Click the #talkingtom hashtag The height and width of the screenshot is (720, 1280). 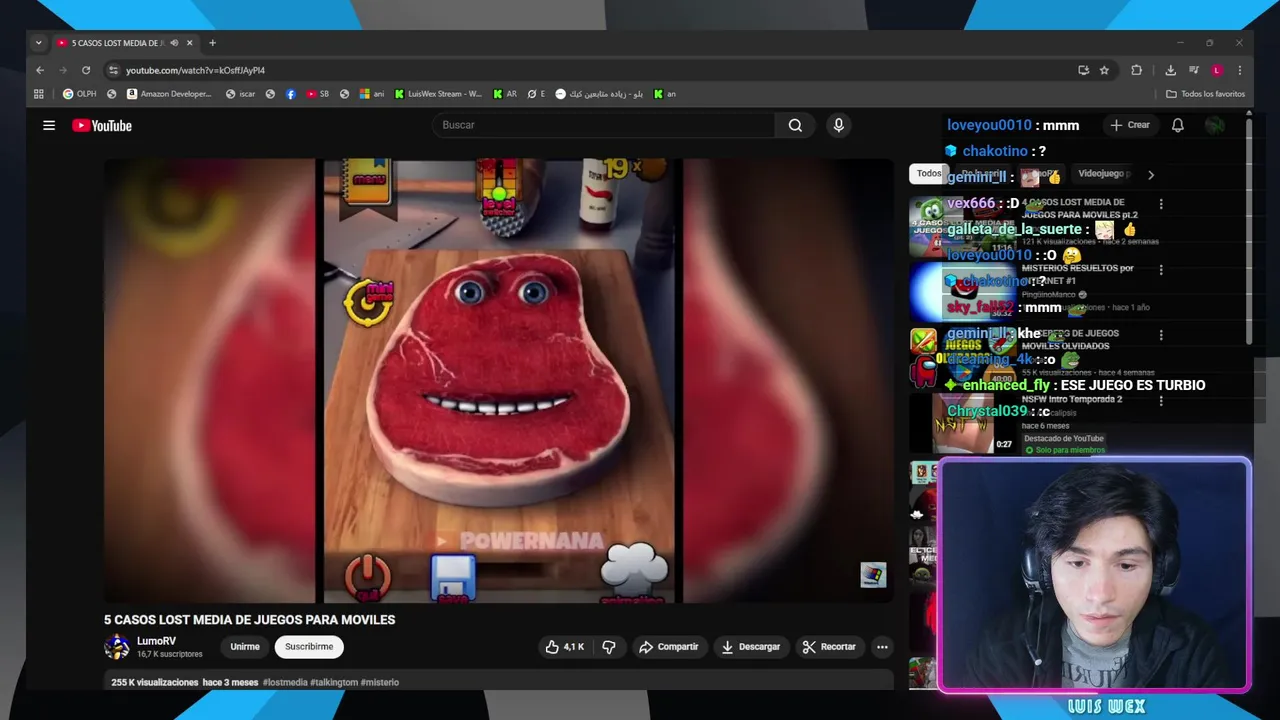[334, 682]
